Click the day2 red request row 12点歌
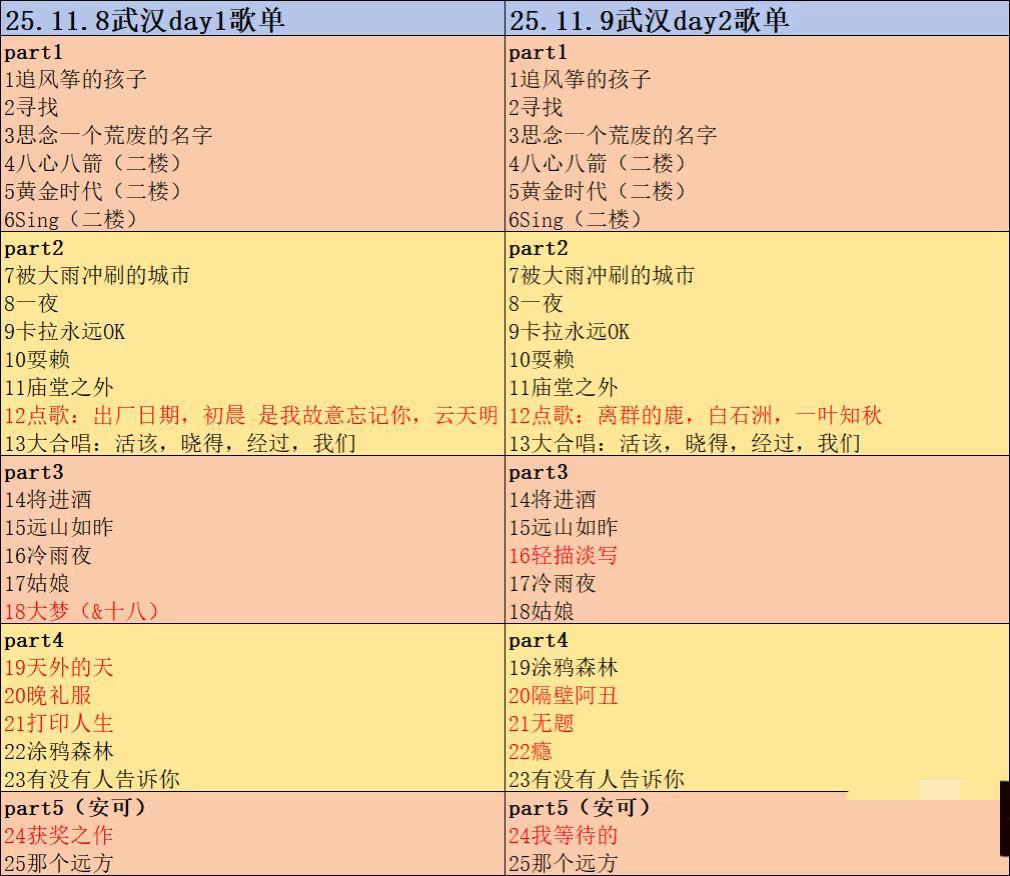Viewport: 1010px width, 876px height. [700, 415]
